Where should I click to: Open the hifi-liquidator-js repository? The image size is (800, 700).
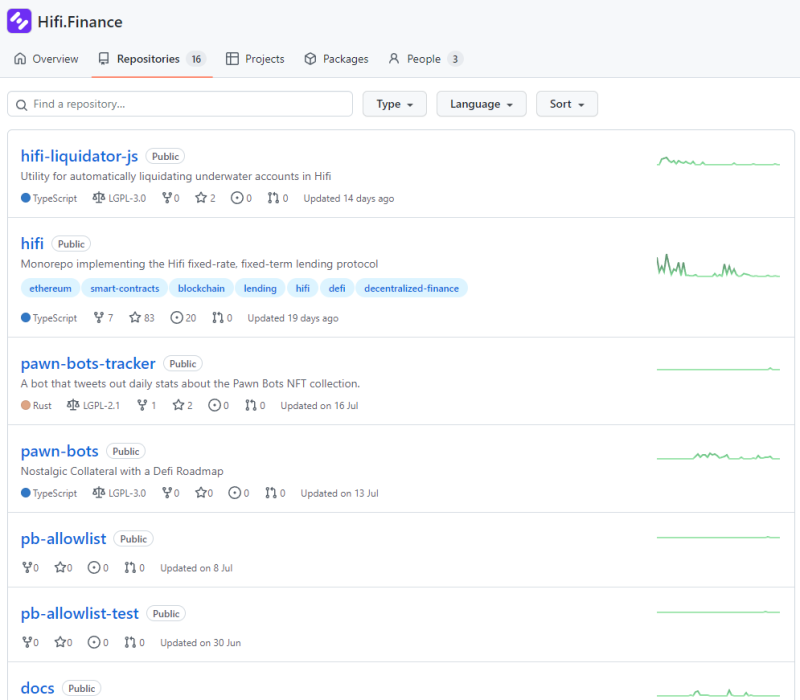(79, 156)
